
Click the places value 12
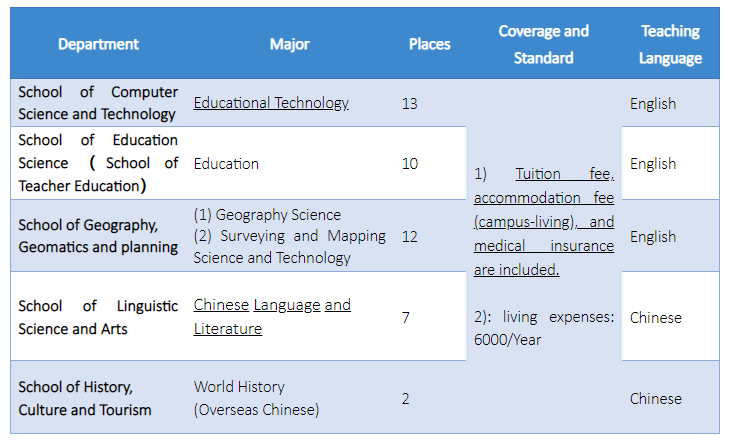(409, 236)
